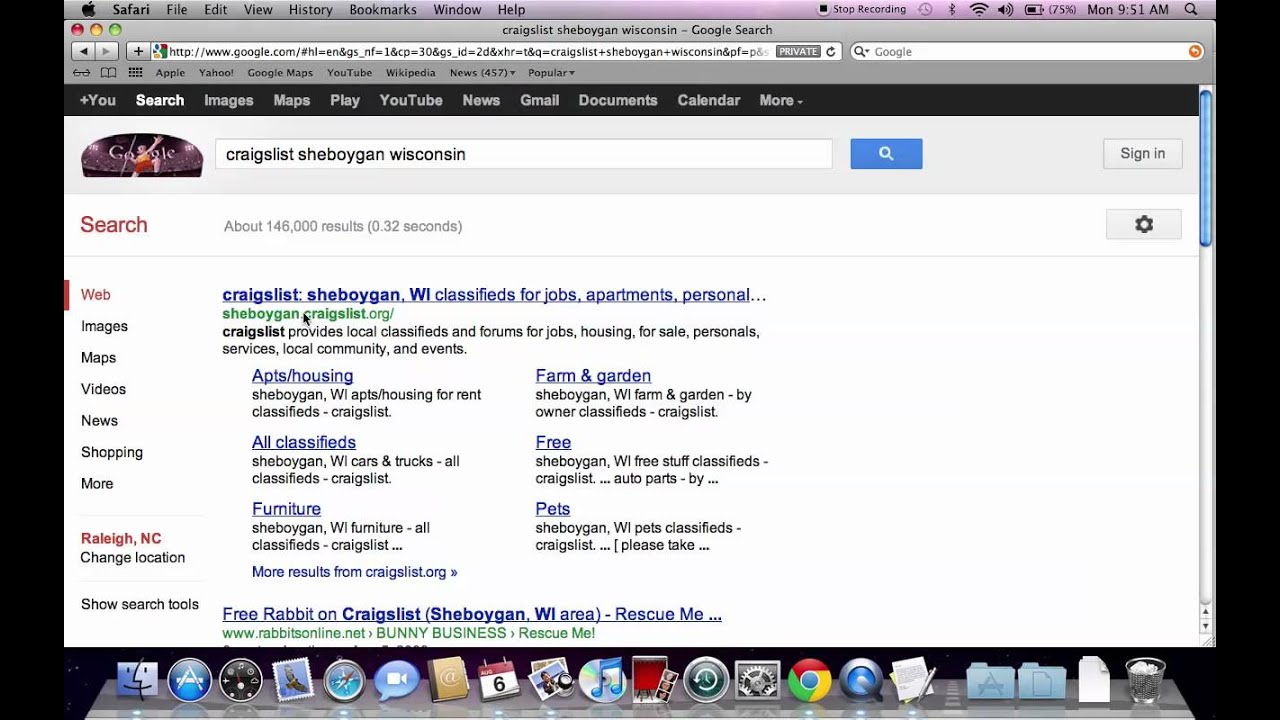The height and width of the screenshot is (720, 1280).
Task: Open the File menu
Action: coord(177,9)
